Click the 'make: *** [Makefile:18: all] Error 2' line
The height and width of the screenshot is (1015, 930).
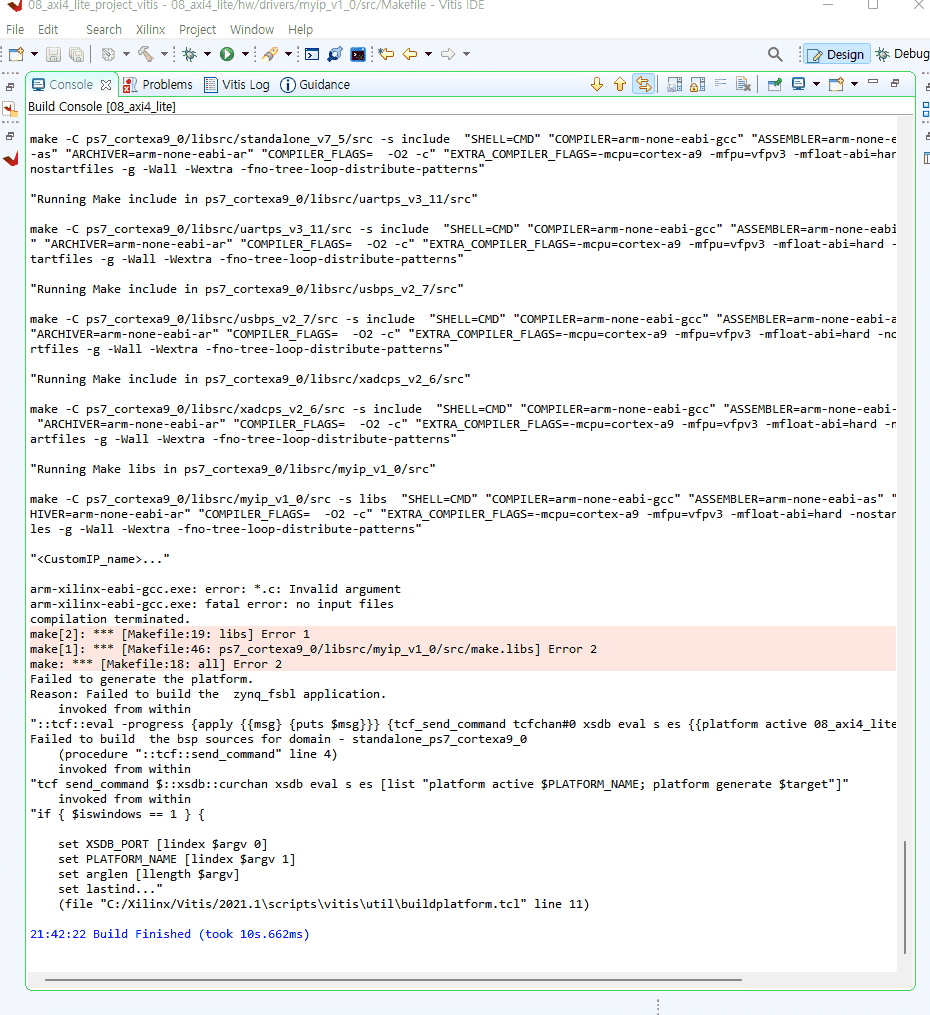pos(156,664)
